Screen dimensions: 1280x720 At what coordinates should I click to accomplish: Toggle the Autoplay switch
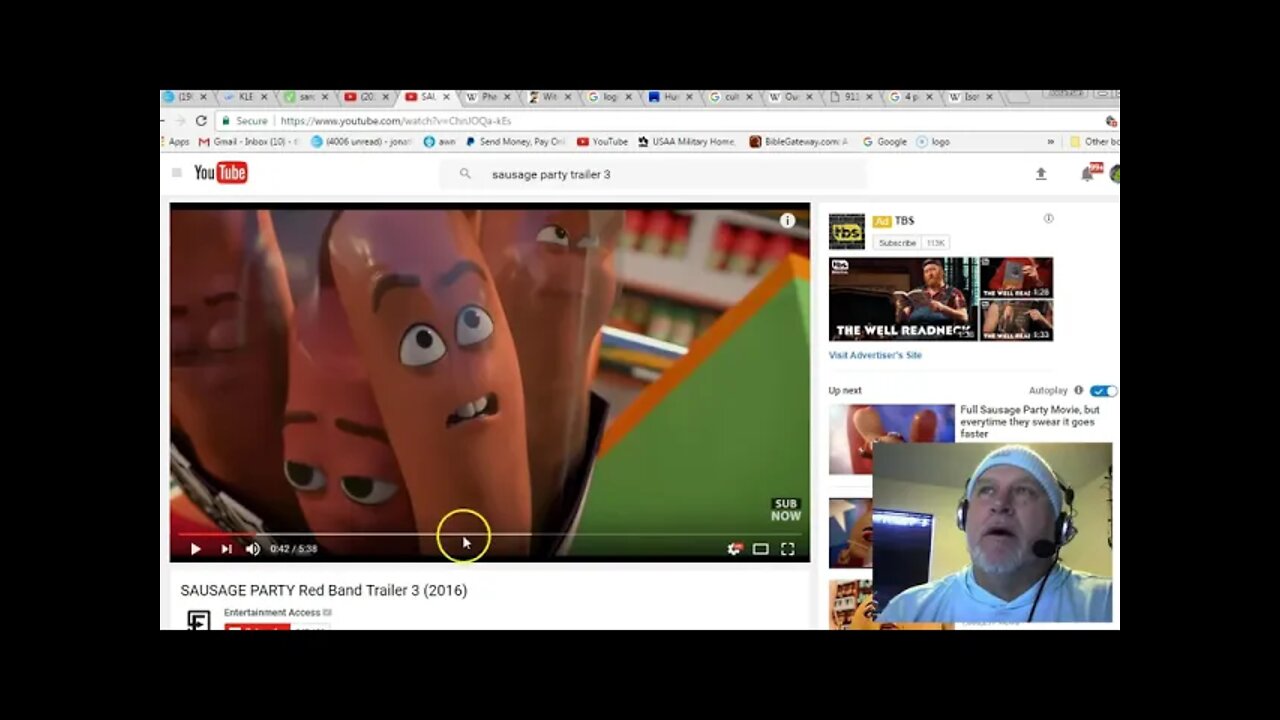click(1103, 391)
